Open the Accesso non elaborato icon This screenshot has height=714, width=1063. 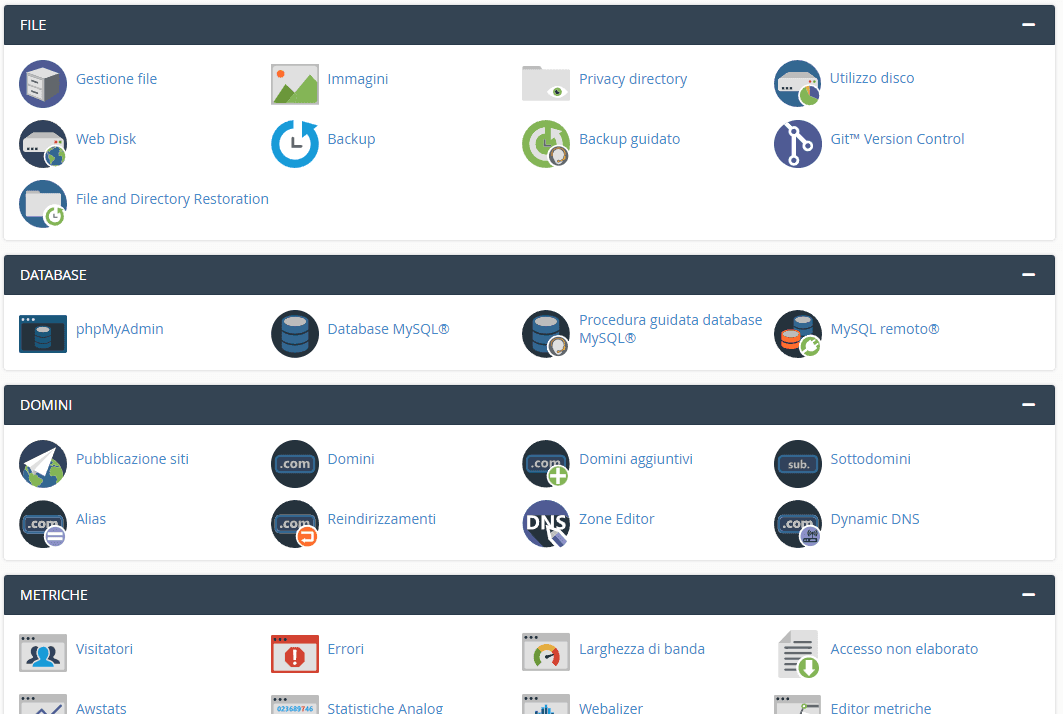799,654
